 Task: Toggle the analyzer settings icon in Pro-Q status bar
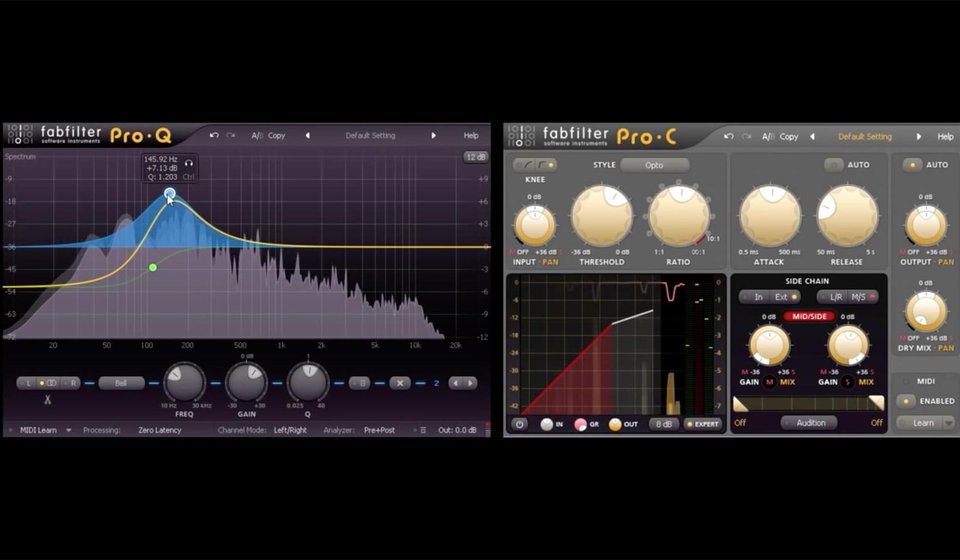[422, 430]
